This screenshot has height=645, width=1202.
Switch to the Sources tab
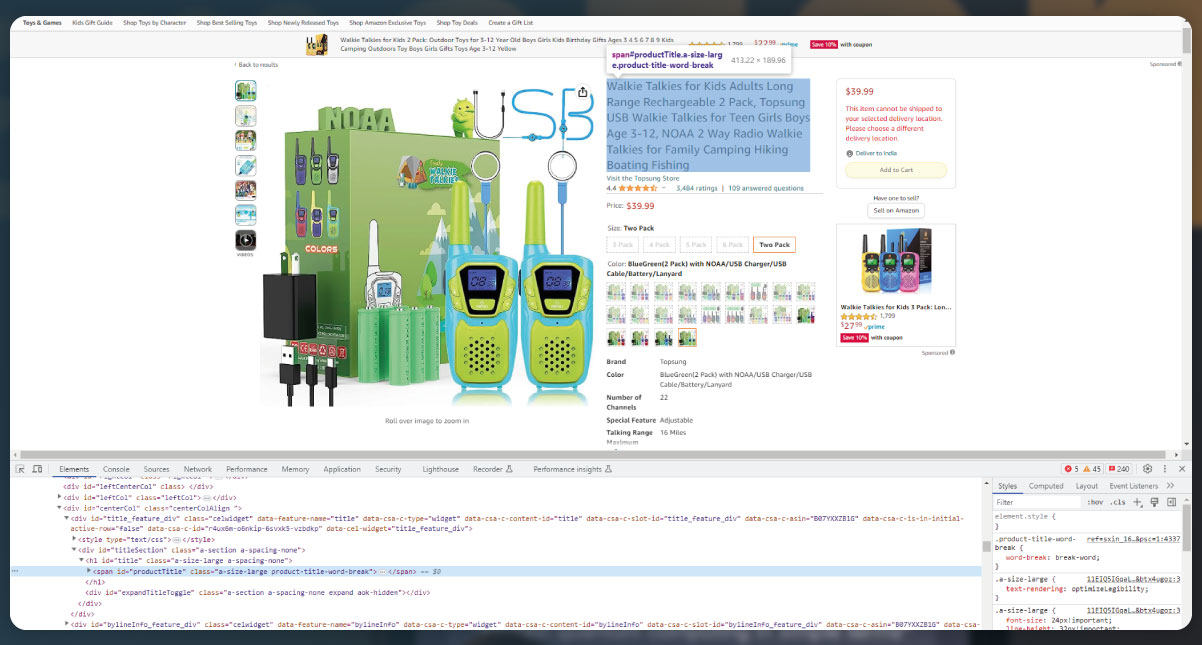point(156,469)
